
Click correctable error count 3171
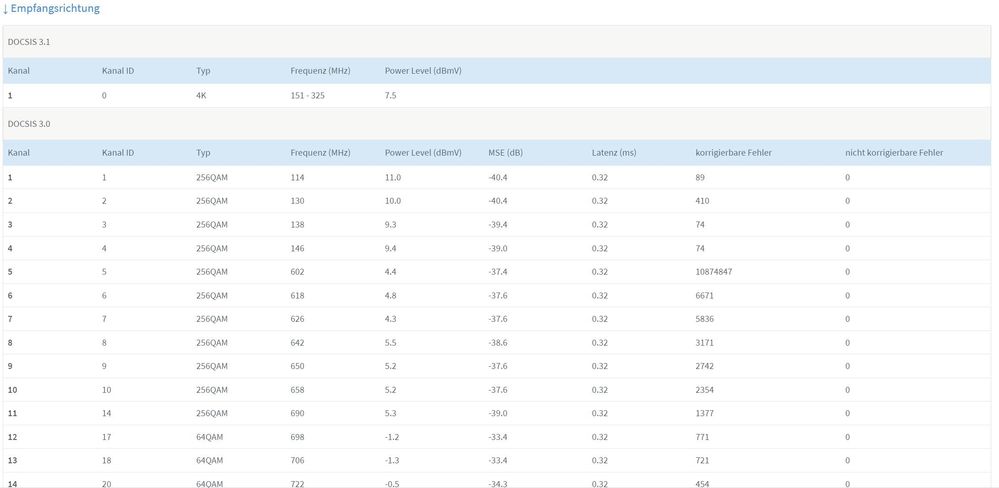(x=705, y=342)
